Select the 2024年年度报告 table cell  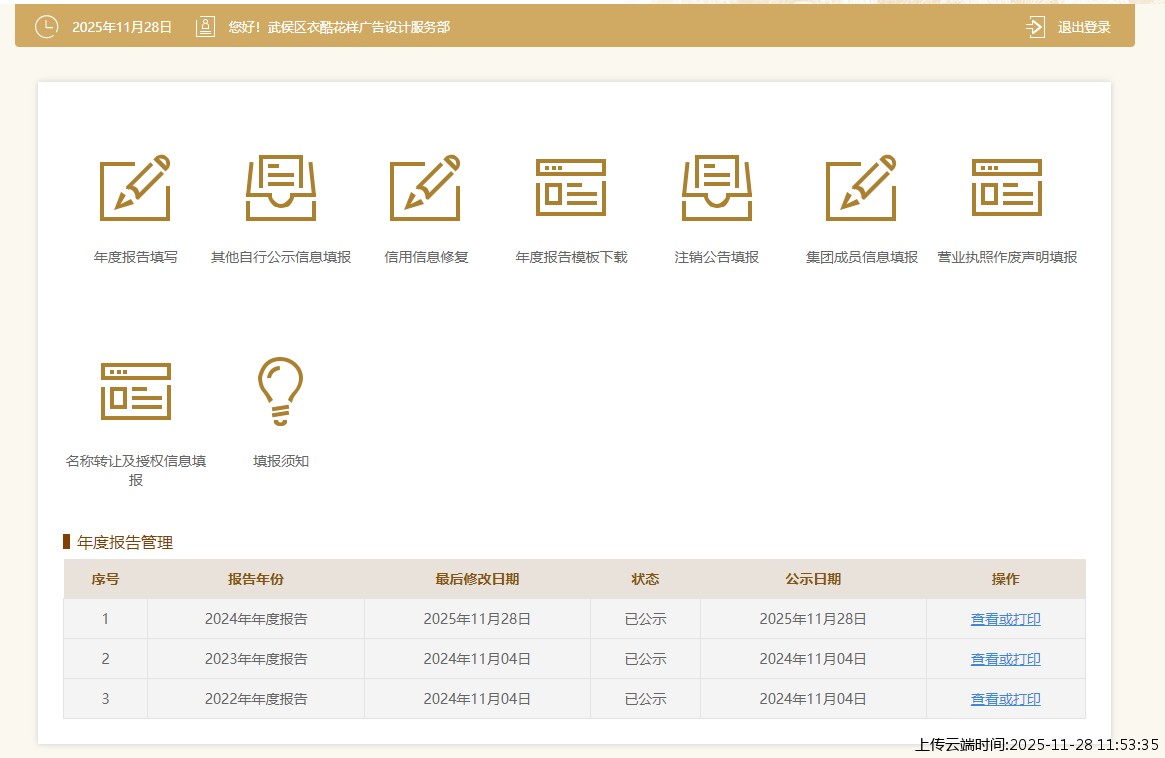point(256,619)
